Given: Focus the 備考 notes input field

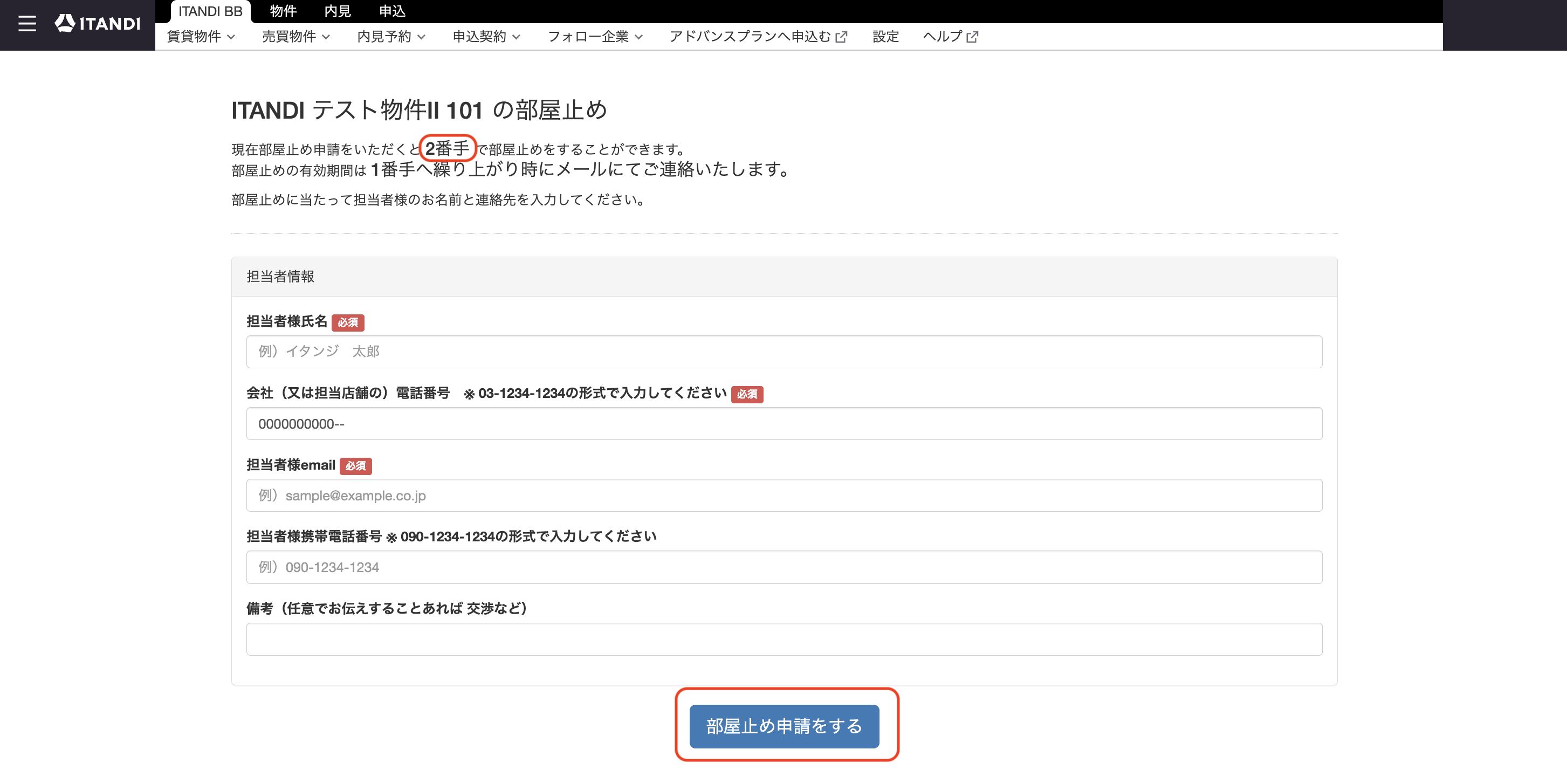Looking at the screenshot, I should 783,638.
